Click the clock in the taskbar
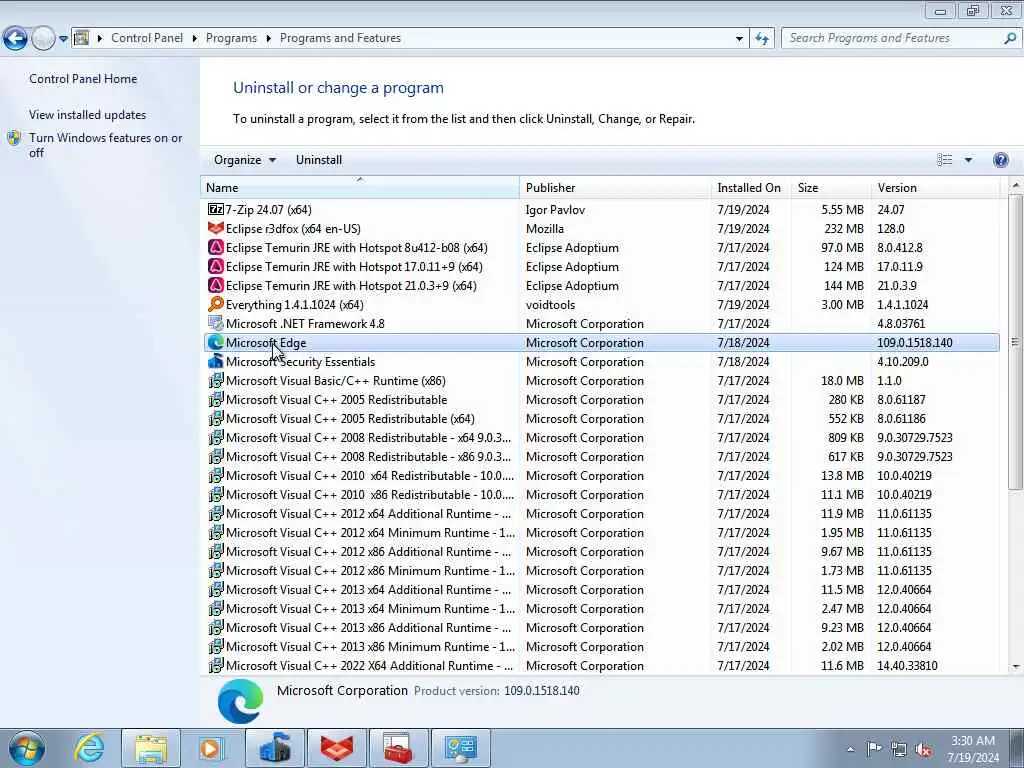The height and width of the screenshot is (768, 1024). [x=972, y=749]
